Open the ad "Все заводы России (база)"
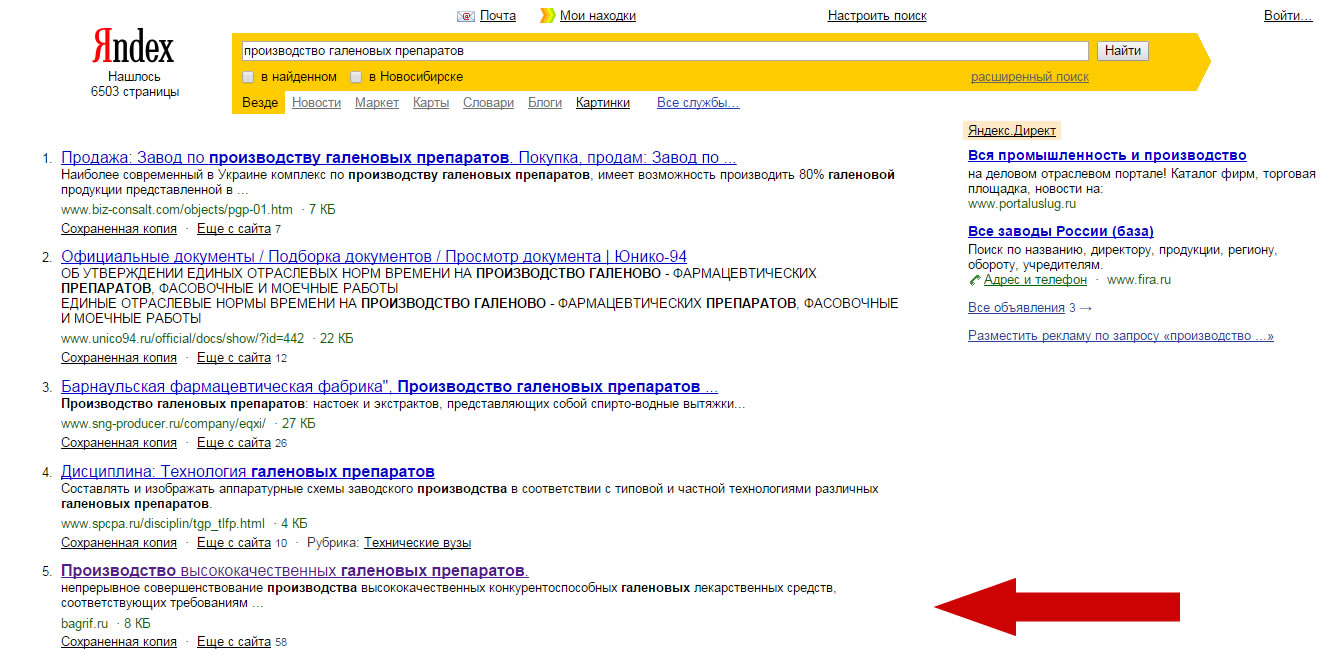1338x657 pixels. 1061,232
